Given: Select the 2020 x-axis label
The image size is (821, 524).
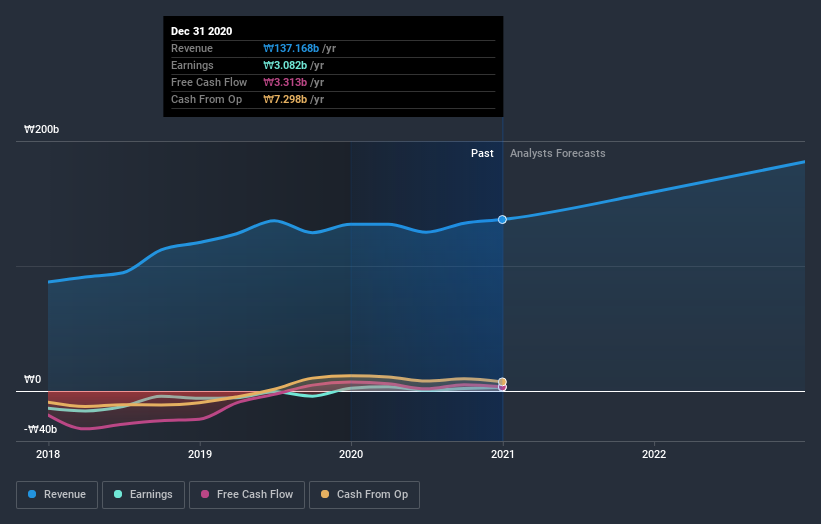Looking at the screenshot, I should pos(351,454).
